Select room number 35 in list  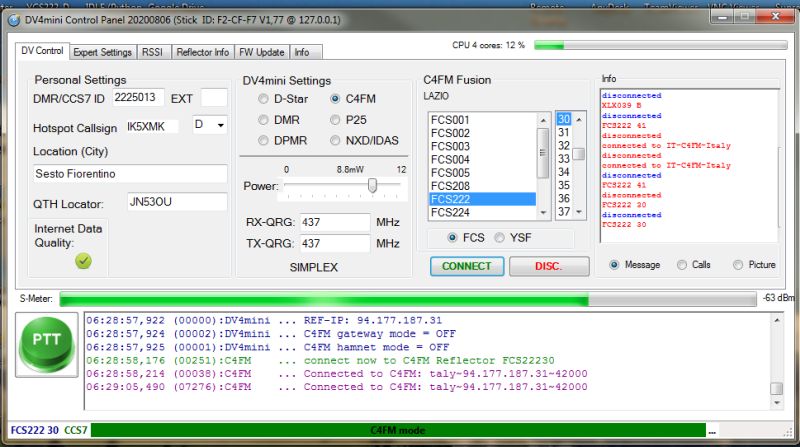564,186
